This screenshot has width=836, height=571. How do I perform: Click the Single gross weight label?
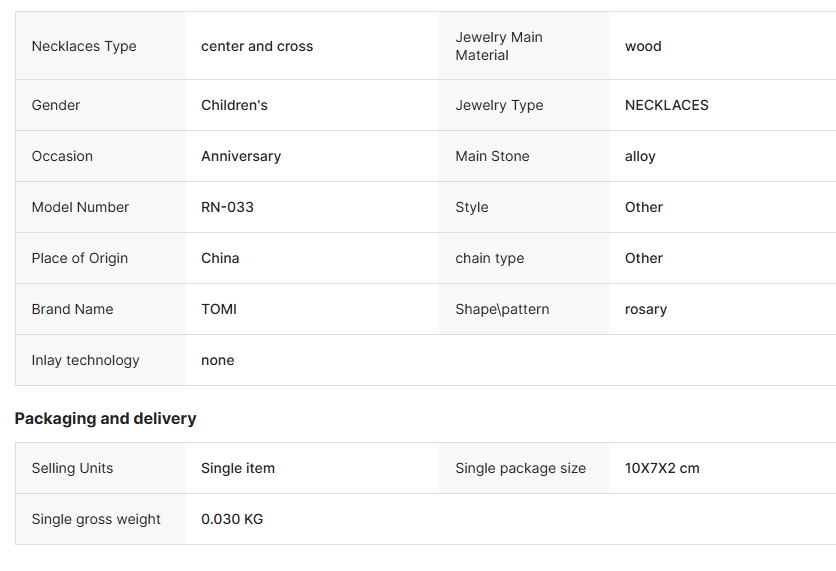point(96,519)
